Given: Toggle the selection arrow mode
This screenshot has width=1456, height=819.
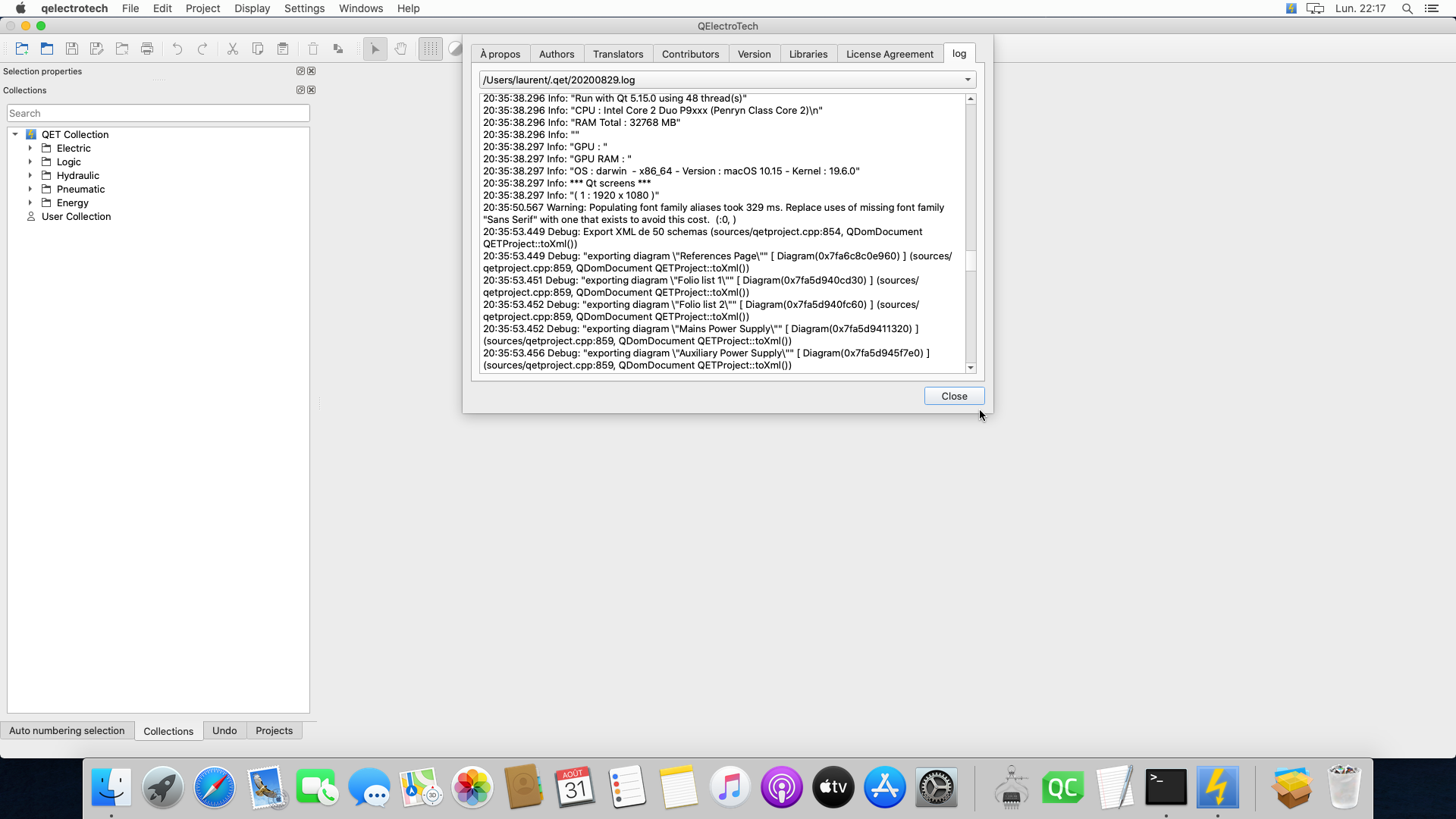Looking at the screenshot, I should (x=375, y=49).
